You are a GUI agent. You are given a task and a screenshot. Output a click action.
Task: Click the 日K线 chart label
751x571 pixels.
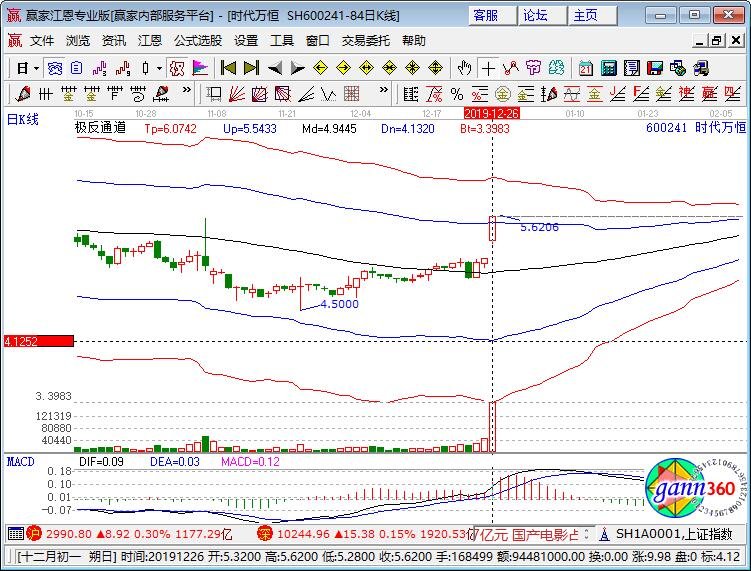coord(23,120)
